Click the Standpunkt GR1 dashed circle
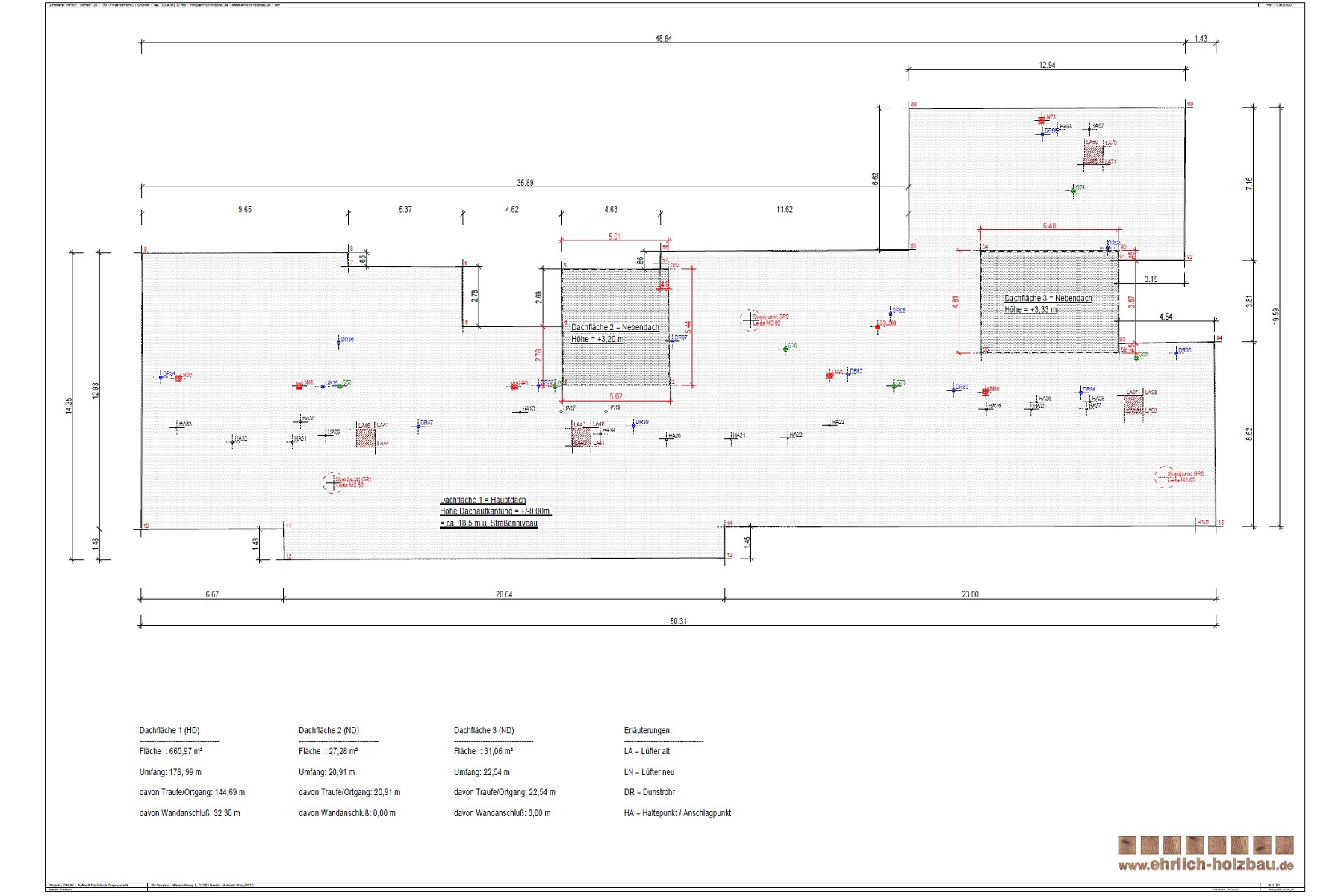Screen dimensions: 1344x896 click(332, 482)
